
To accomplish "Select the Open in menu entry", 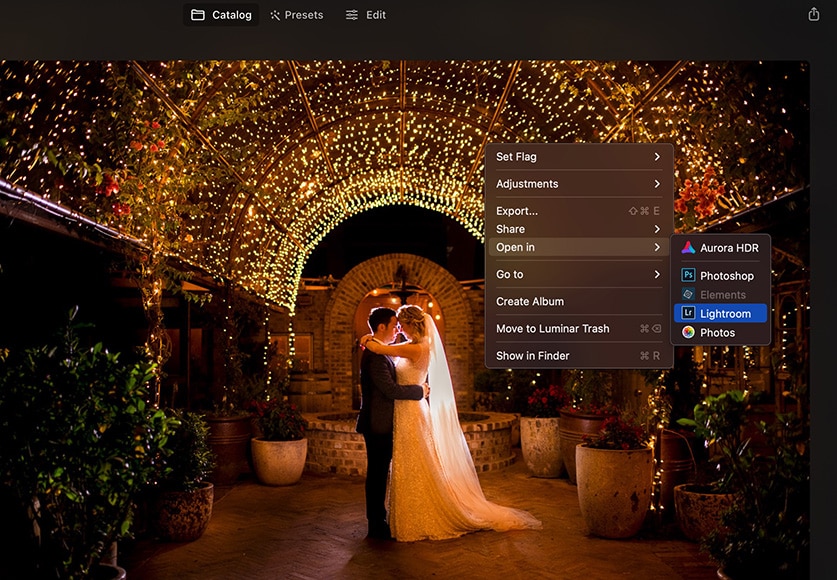I will click(x=579, y=247).
